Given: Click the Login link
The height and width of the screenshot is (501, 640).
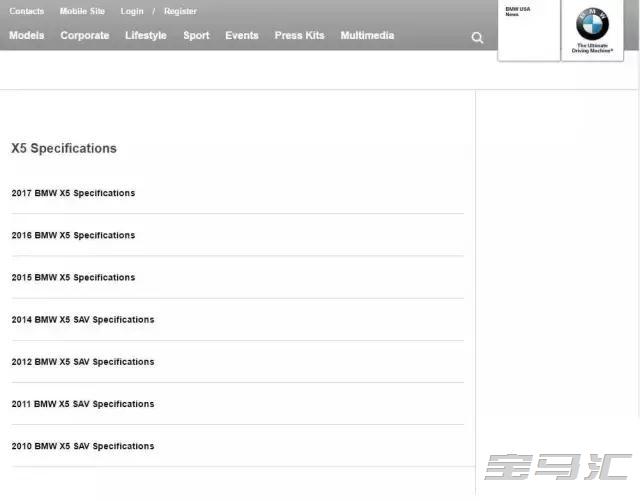Looking at the screenshot, I should [132, 11].
